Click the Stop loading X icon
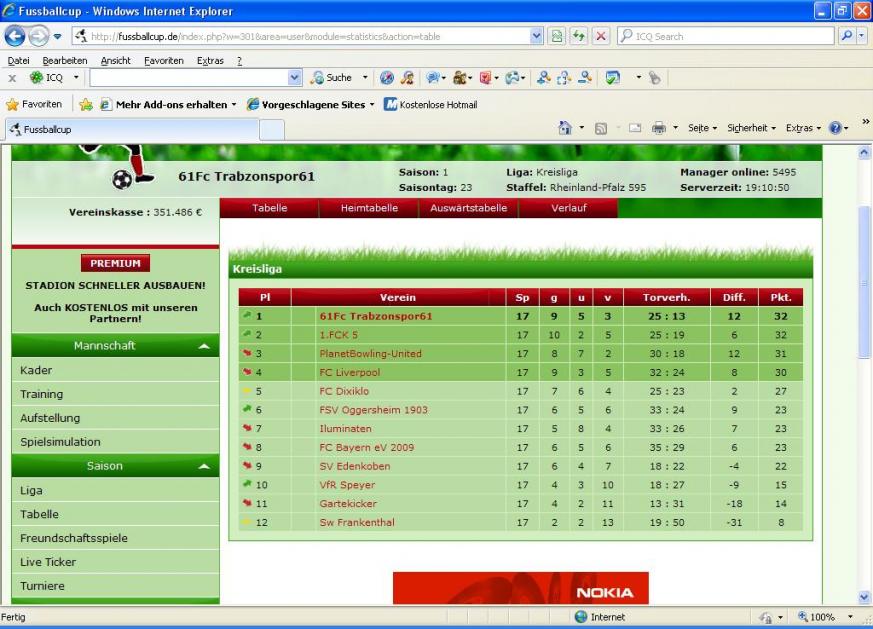 600,36
